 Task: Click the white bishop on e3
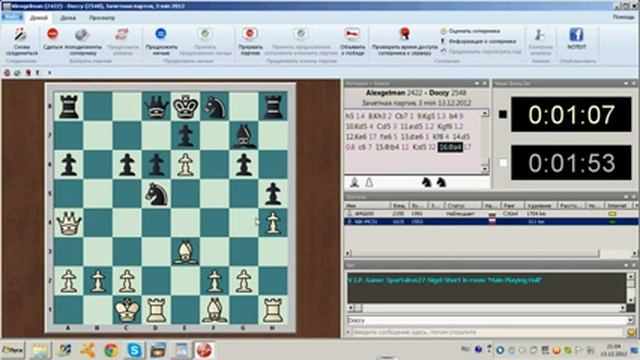tap(185, 252)
